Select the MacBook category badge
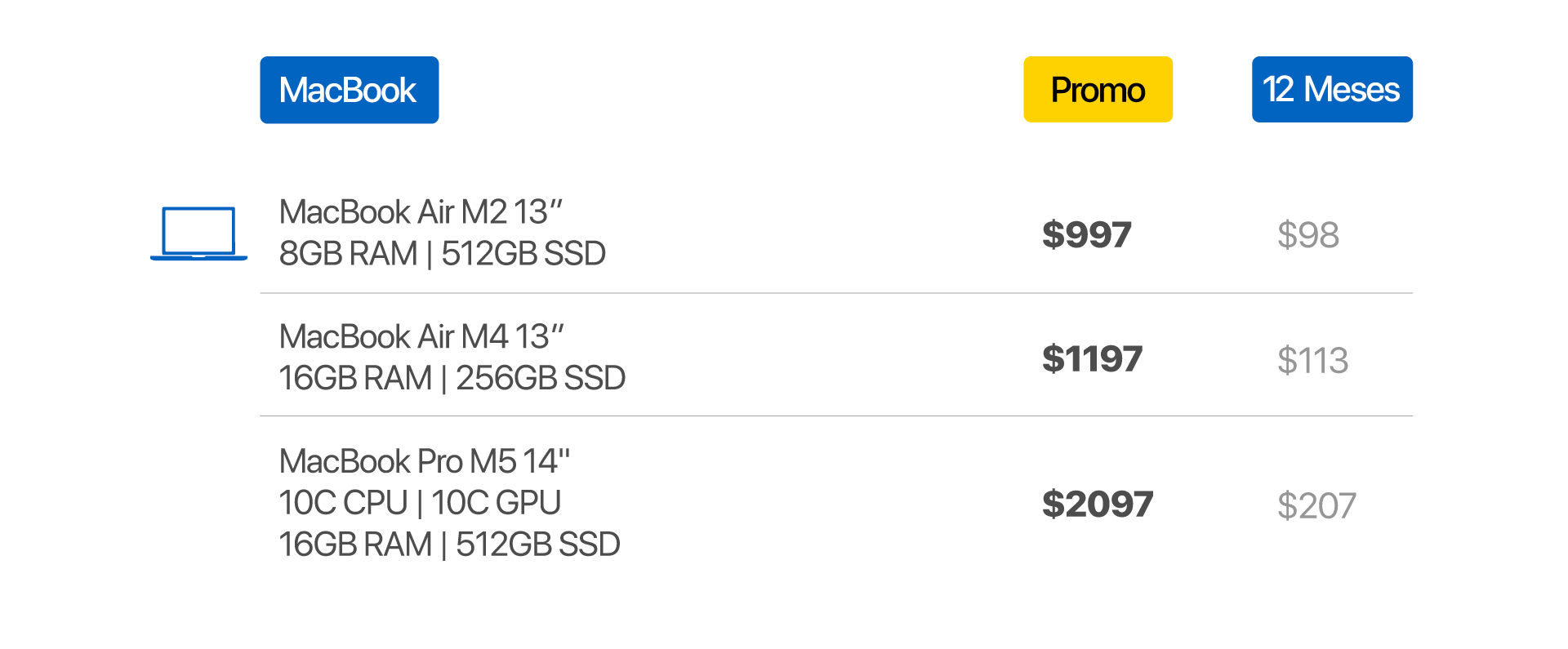 pyautogui.click(x=349, y=90)
